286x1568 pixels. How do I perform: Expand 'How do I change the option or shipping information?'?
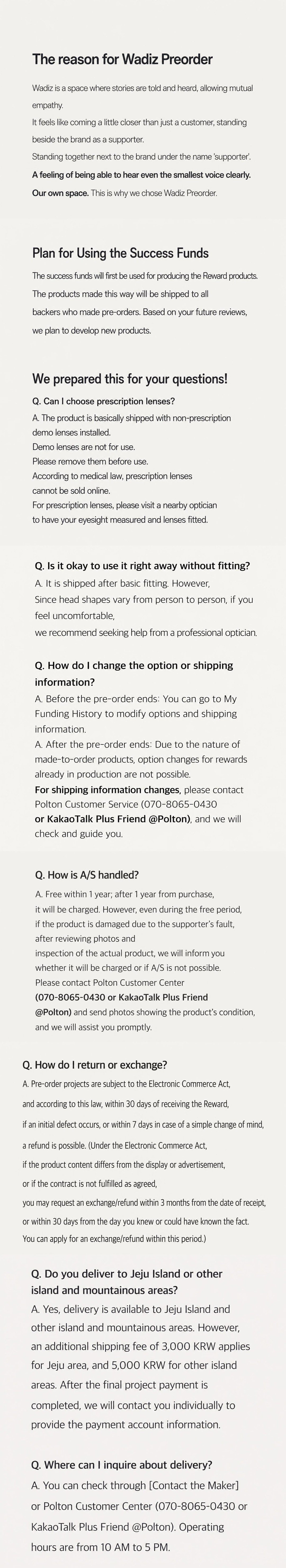(134, 673)
